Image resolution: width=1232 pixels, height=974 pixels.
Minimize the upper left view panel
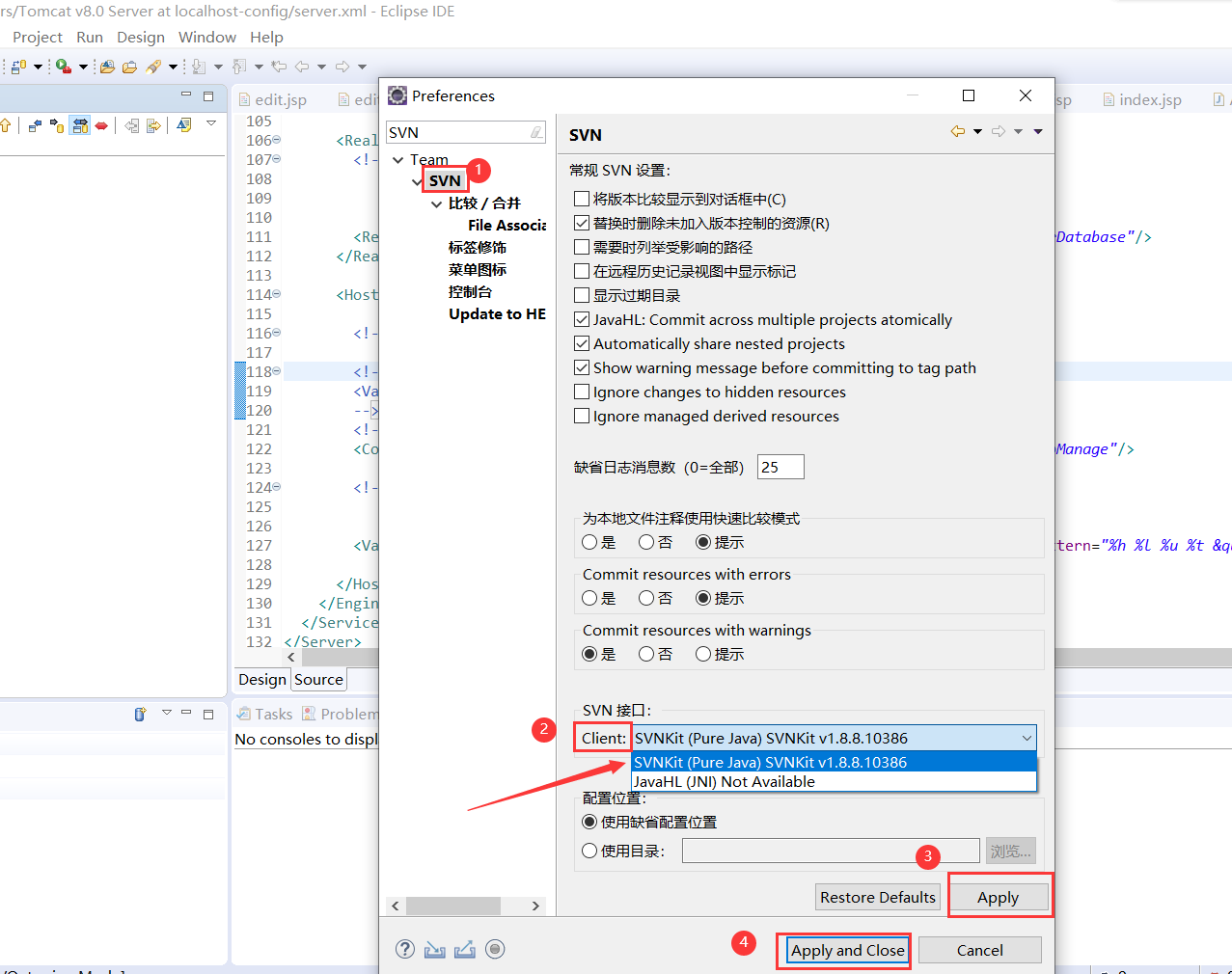tap(186, 95)
